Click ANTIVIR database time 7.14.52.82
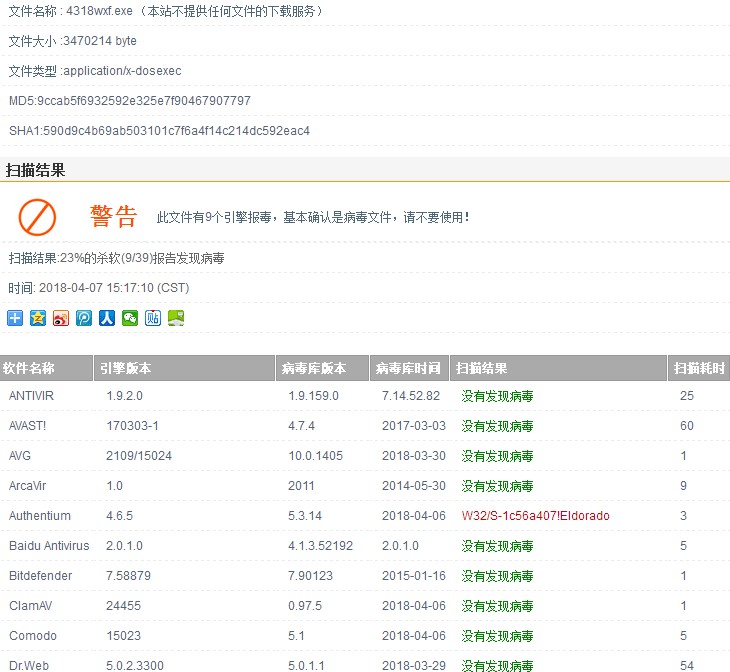Image resolution: width=730 pixels, height=672 pixels. [x=411, y=396]
